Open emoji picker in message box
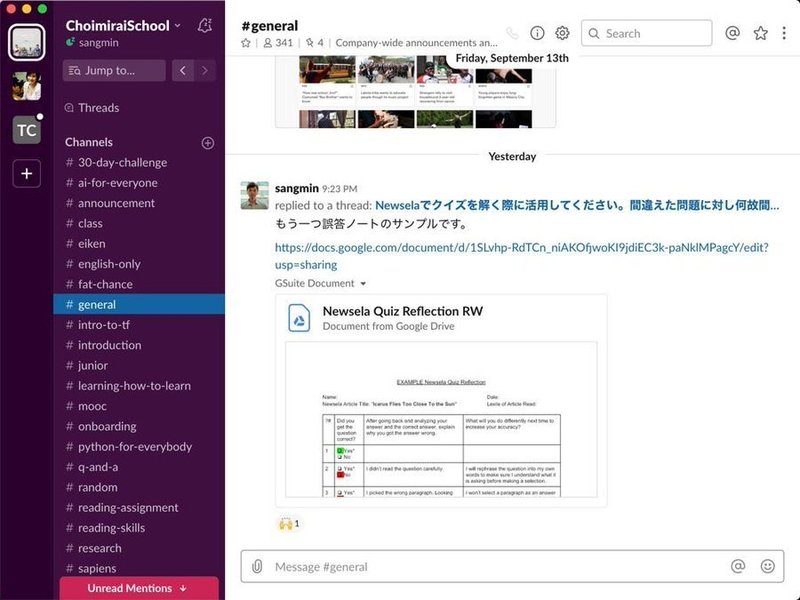Image resolution: width=800 pixels, height=600 pixels. [x=767, y=566]
